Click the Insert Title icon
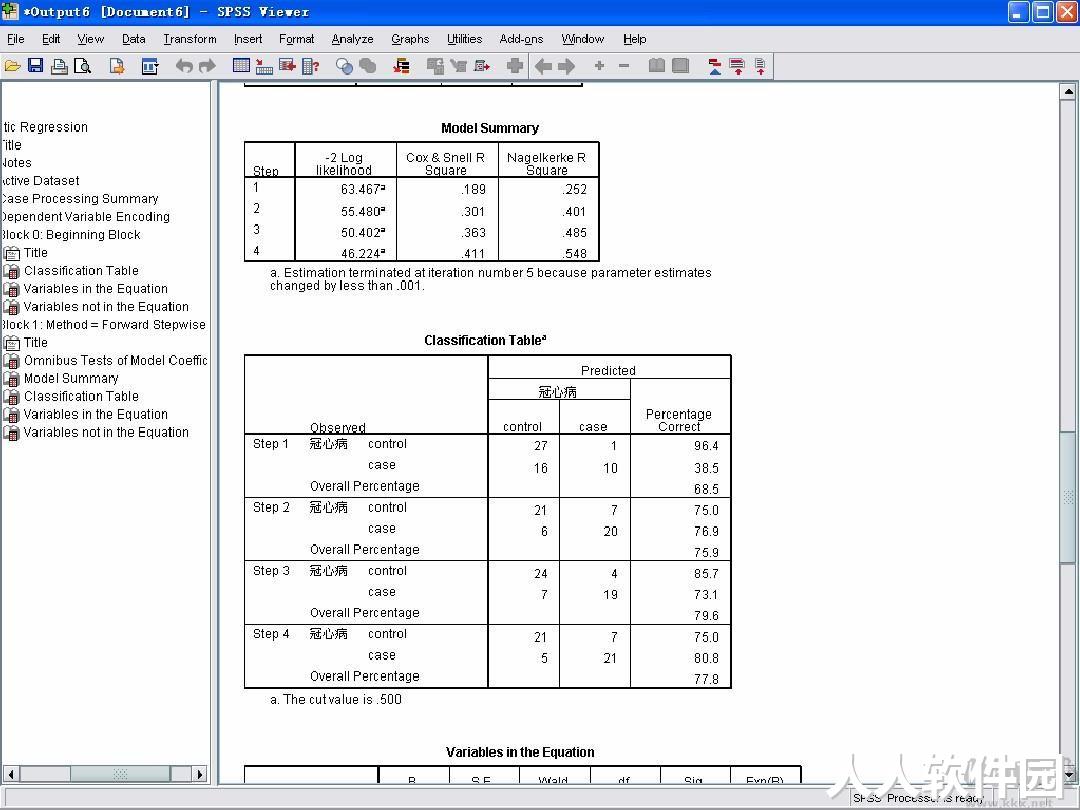This screenshot has height=810, width=1080. coord(738,66)
